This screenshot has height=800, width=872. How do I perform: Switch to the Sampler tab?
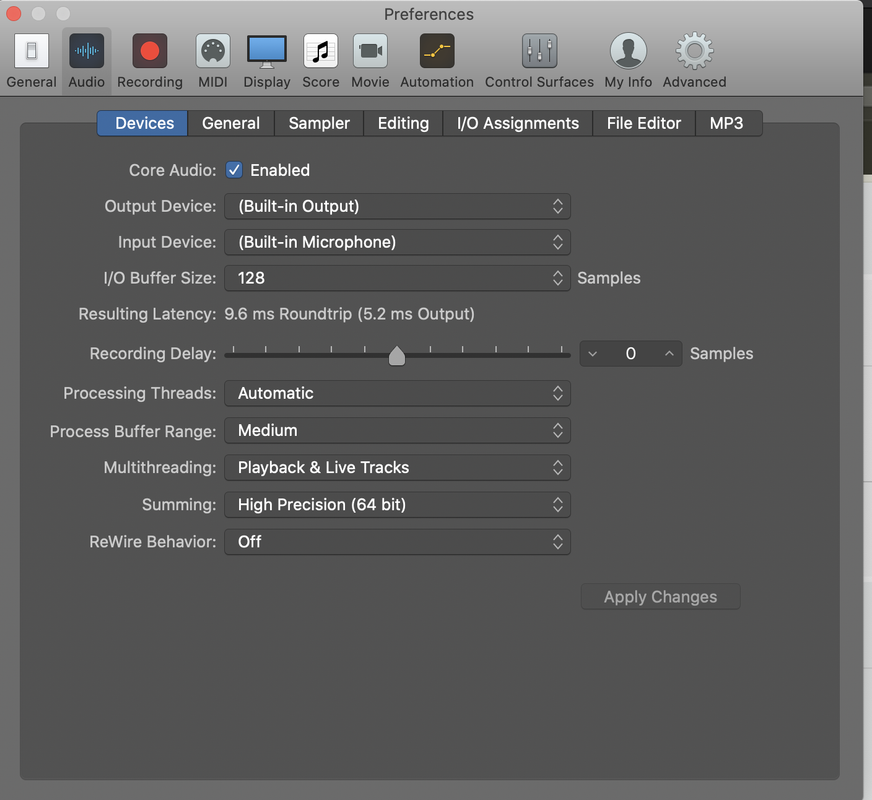[319, 123]
